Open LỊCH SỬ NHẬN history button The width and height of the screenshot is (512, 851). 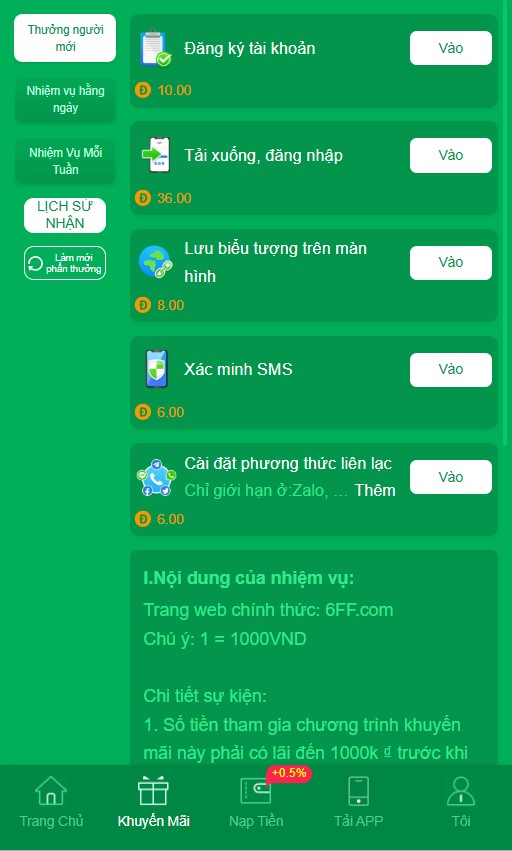[65, 215]
